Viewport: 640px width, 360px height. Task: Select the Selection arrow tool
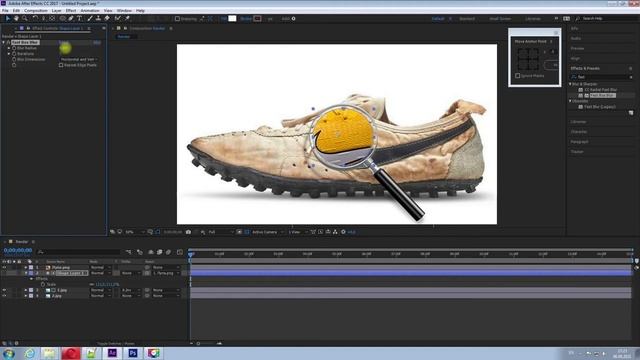(7, 18)
